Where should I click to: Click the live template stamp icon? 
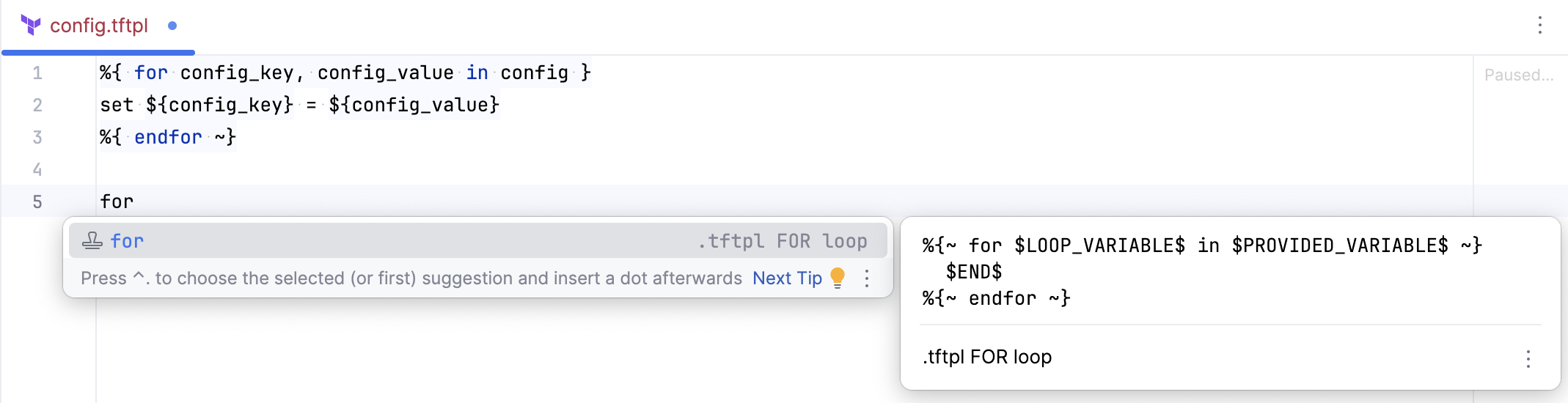[x=92, y=241]
